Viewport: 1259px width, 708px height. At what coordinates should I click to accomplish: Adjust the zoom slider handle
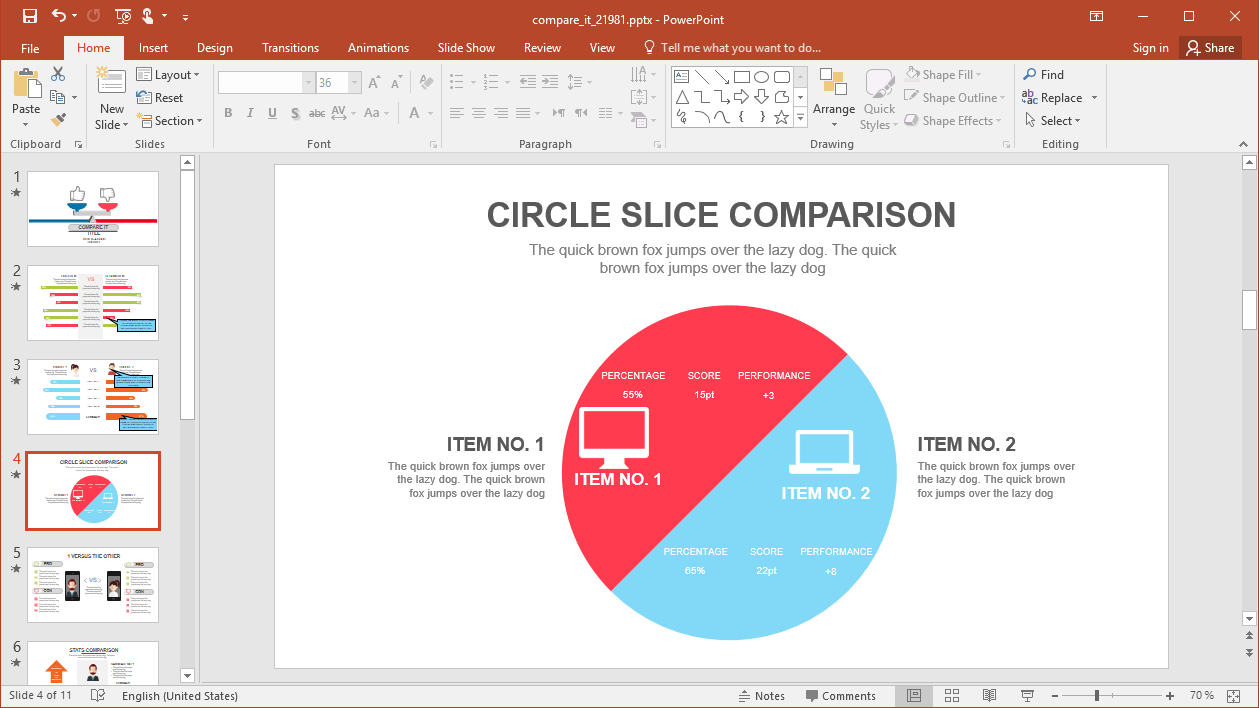point(1097,696)
